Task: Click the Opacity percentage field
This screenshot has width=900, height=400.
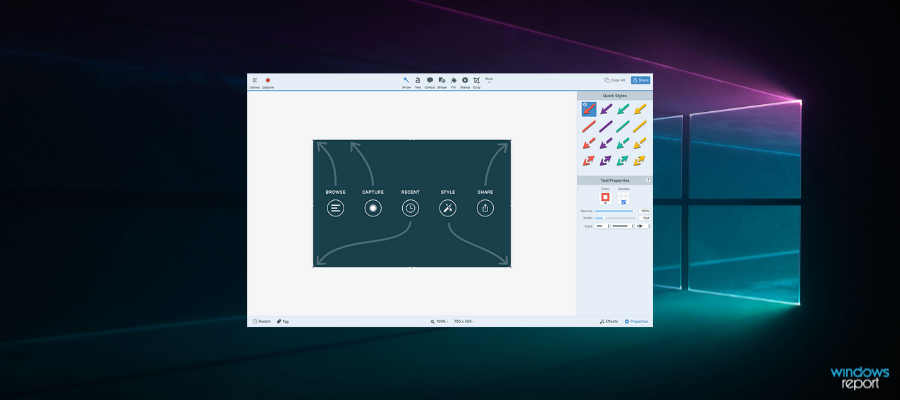Action: coord(645,211)
